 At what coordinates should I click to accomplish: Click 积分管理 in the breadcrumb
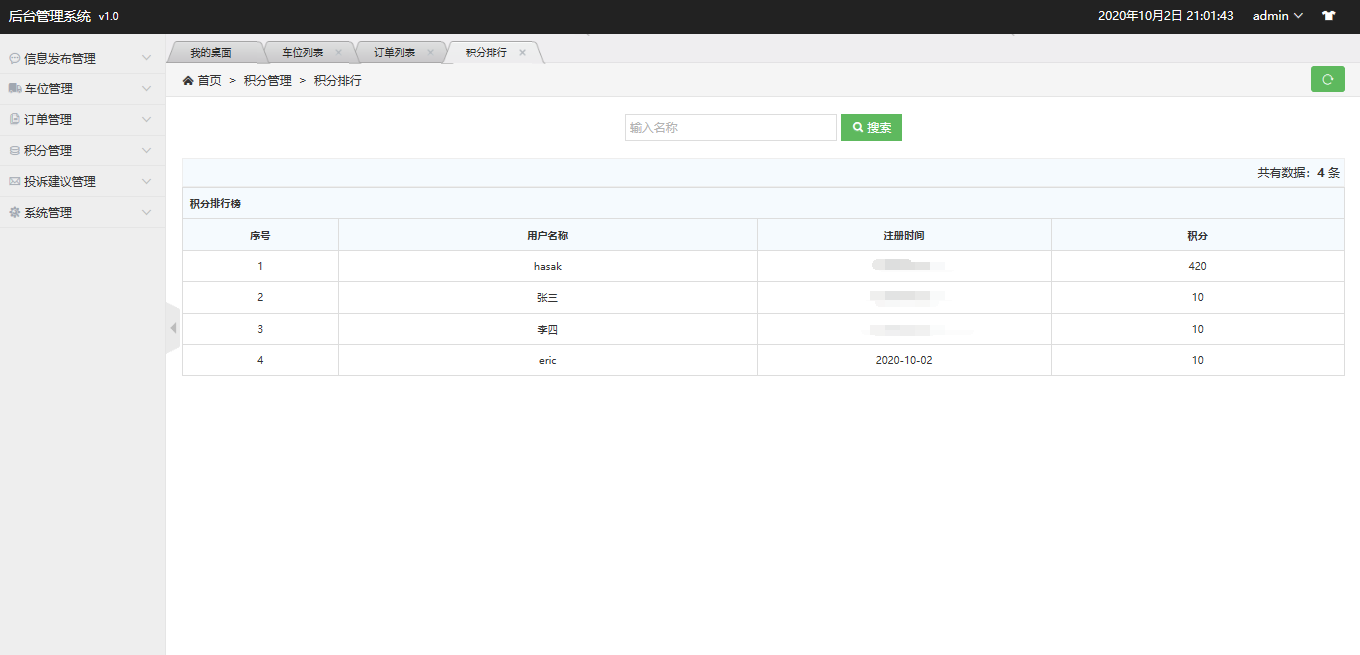click(268, 81)
